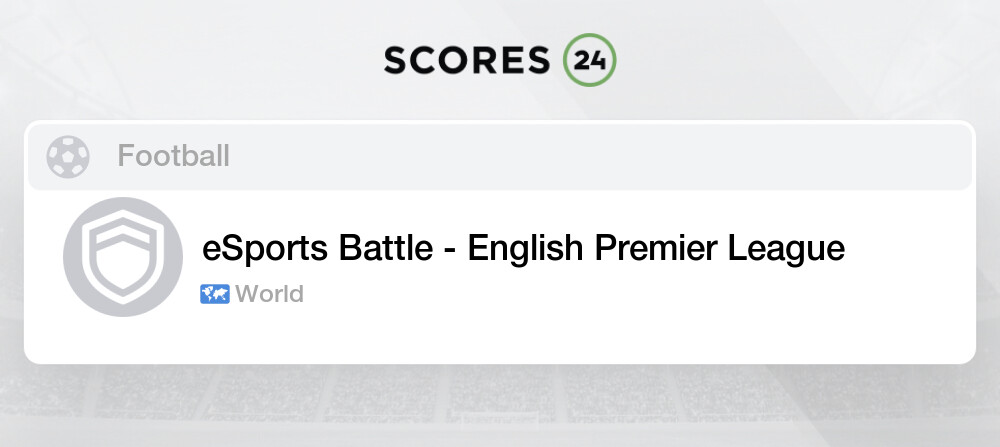Viewport: 1000px width, 447px height.
Task: Select the Football sport label
Action: [x=173, y=156]
